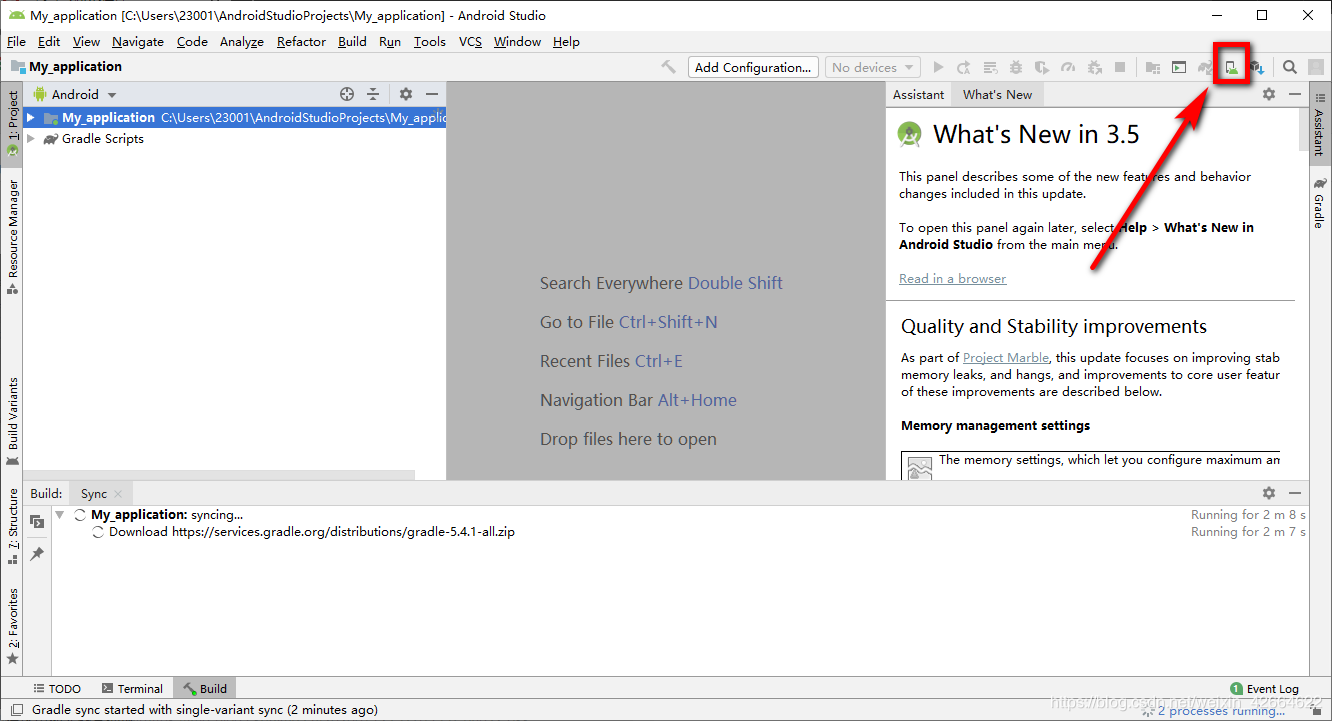Hide the Build panel with minus icon
The height and width of the screenshot is (721, 1332).
(x=1295, y=493)
